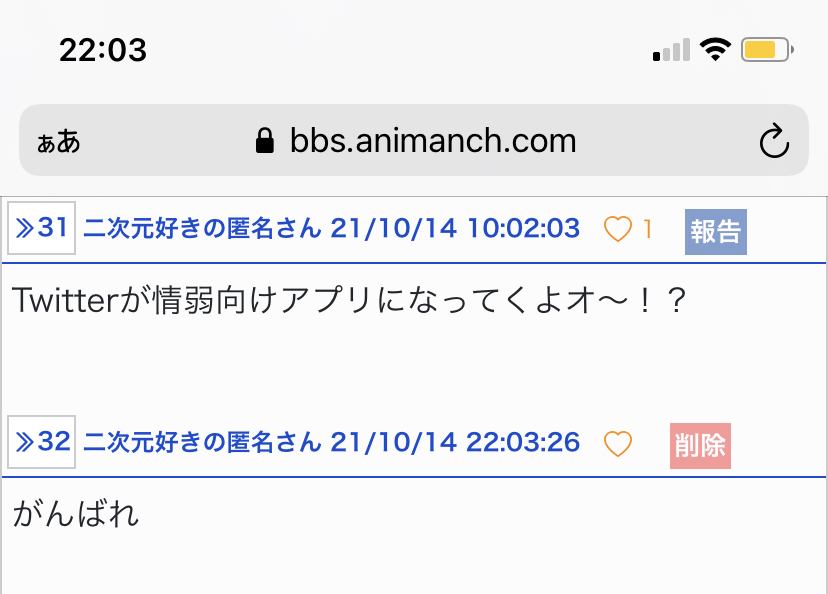Tap the battery indicator icon

767,49
